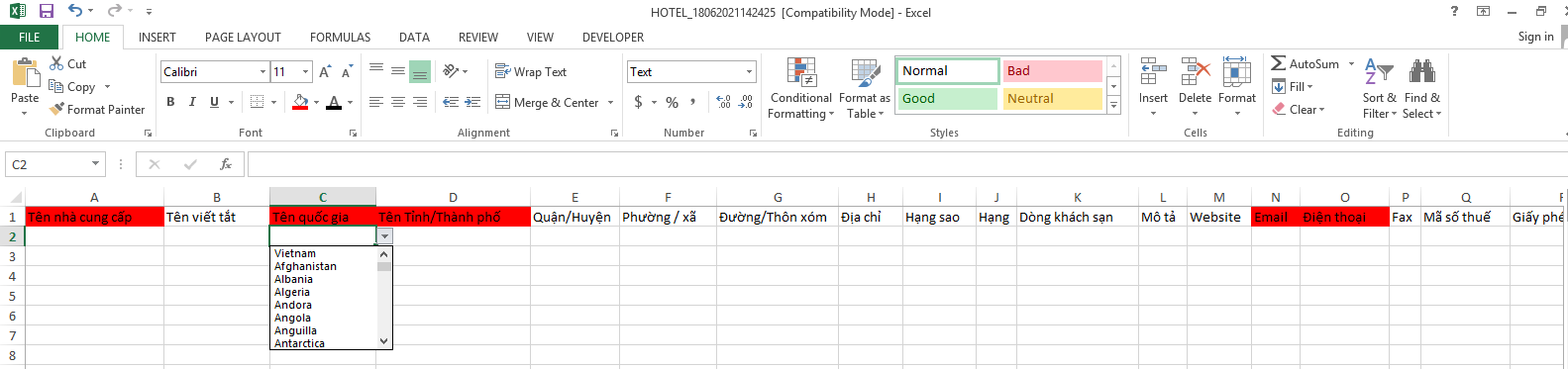Expand the font name Calibri dropdown

click(x=262, y=72)
